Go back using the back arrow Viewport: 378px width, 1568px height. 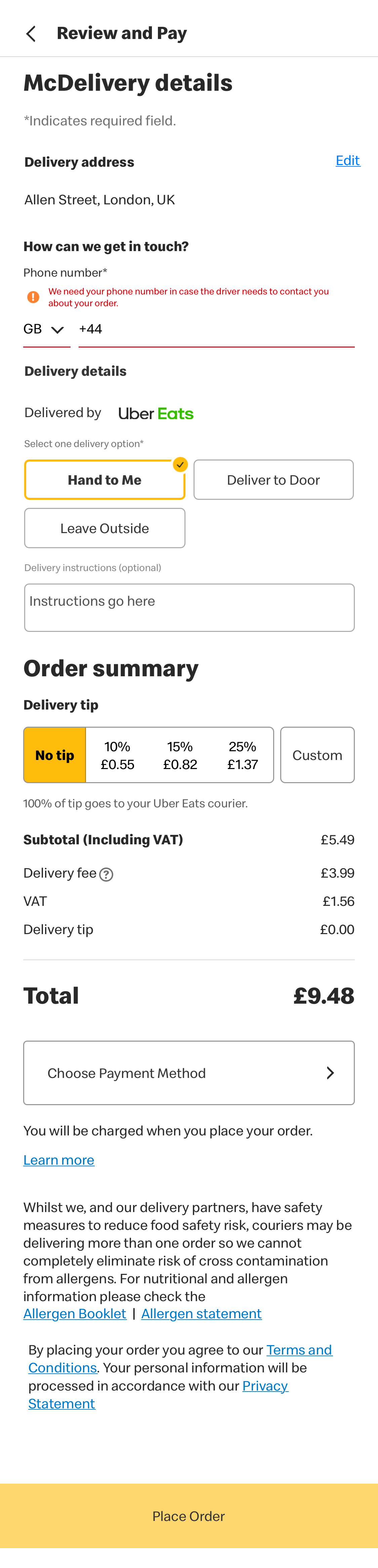click(x=31, y=34)
